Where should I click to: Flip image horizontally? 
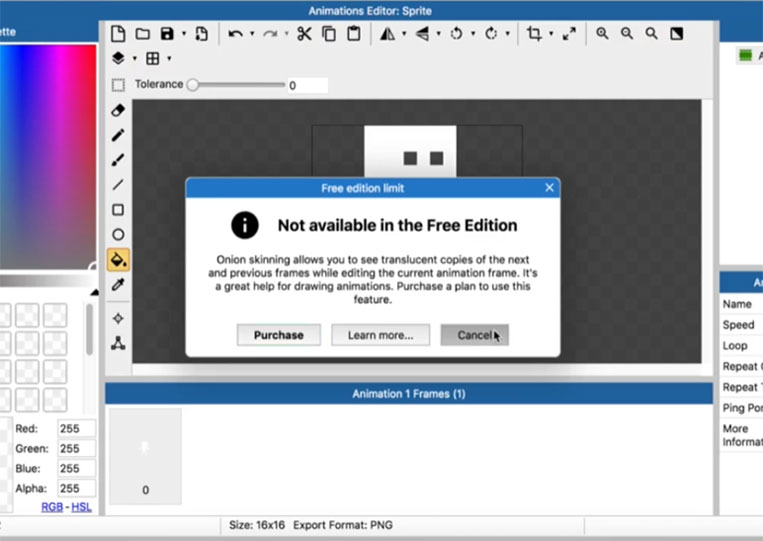pos(387,34)
